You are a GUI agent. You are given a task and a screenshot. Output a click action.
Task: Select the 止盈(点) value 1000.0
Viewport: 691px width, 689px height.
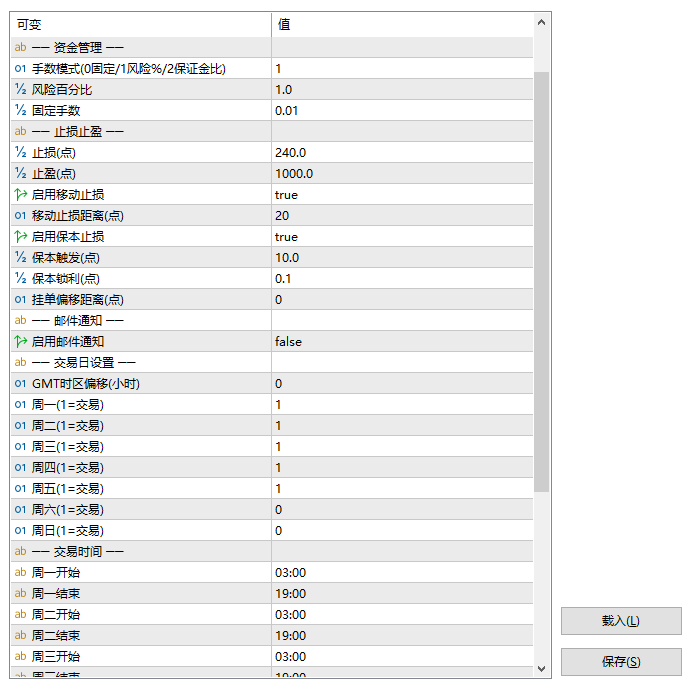[x=294, y=174]
